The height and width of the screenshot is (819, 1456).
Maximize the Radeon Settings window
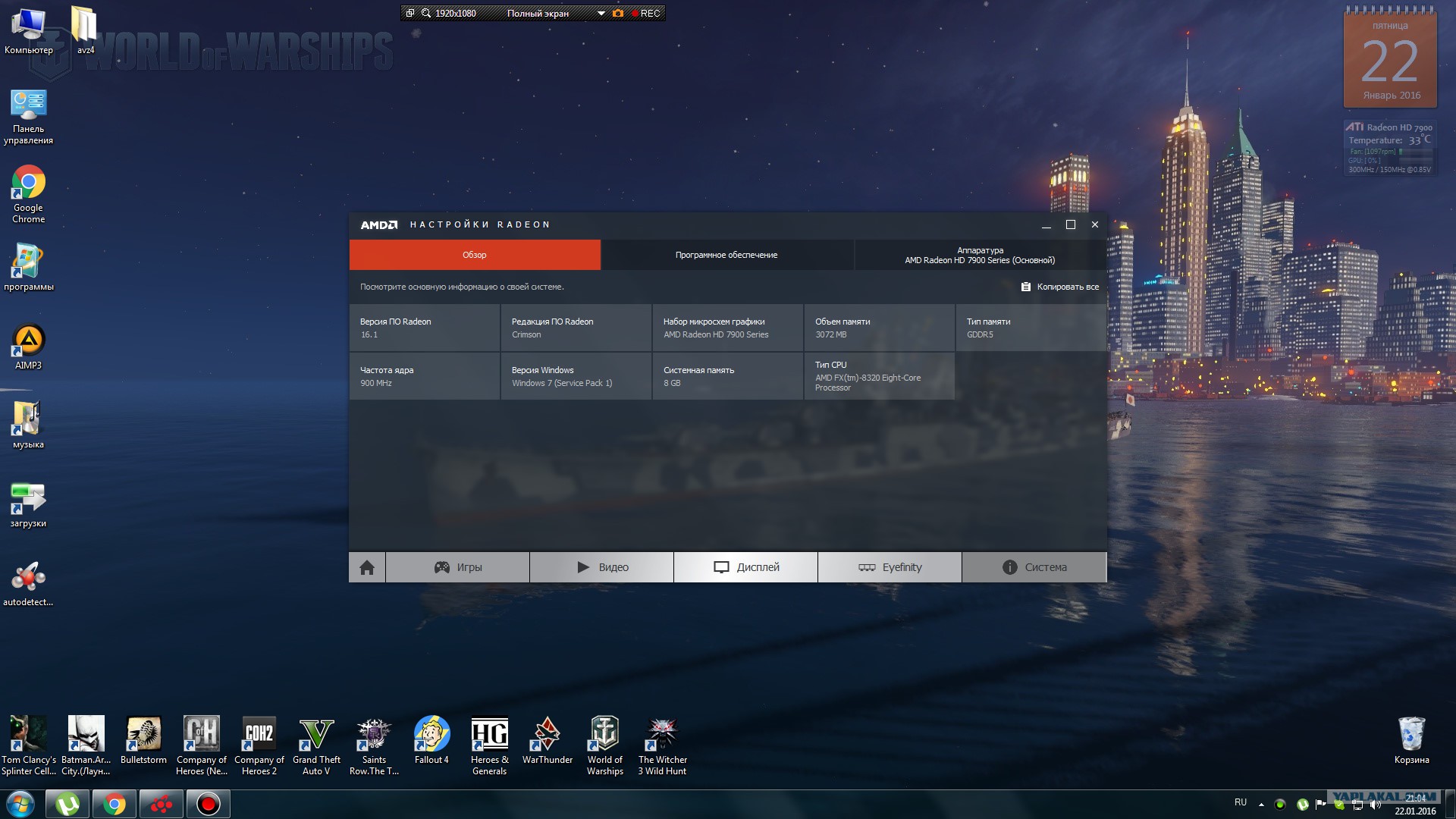pos(1071,224)
